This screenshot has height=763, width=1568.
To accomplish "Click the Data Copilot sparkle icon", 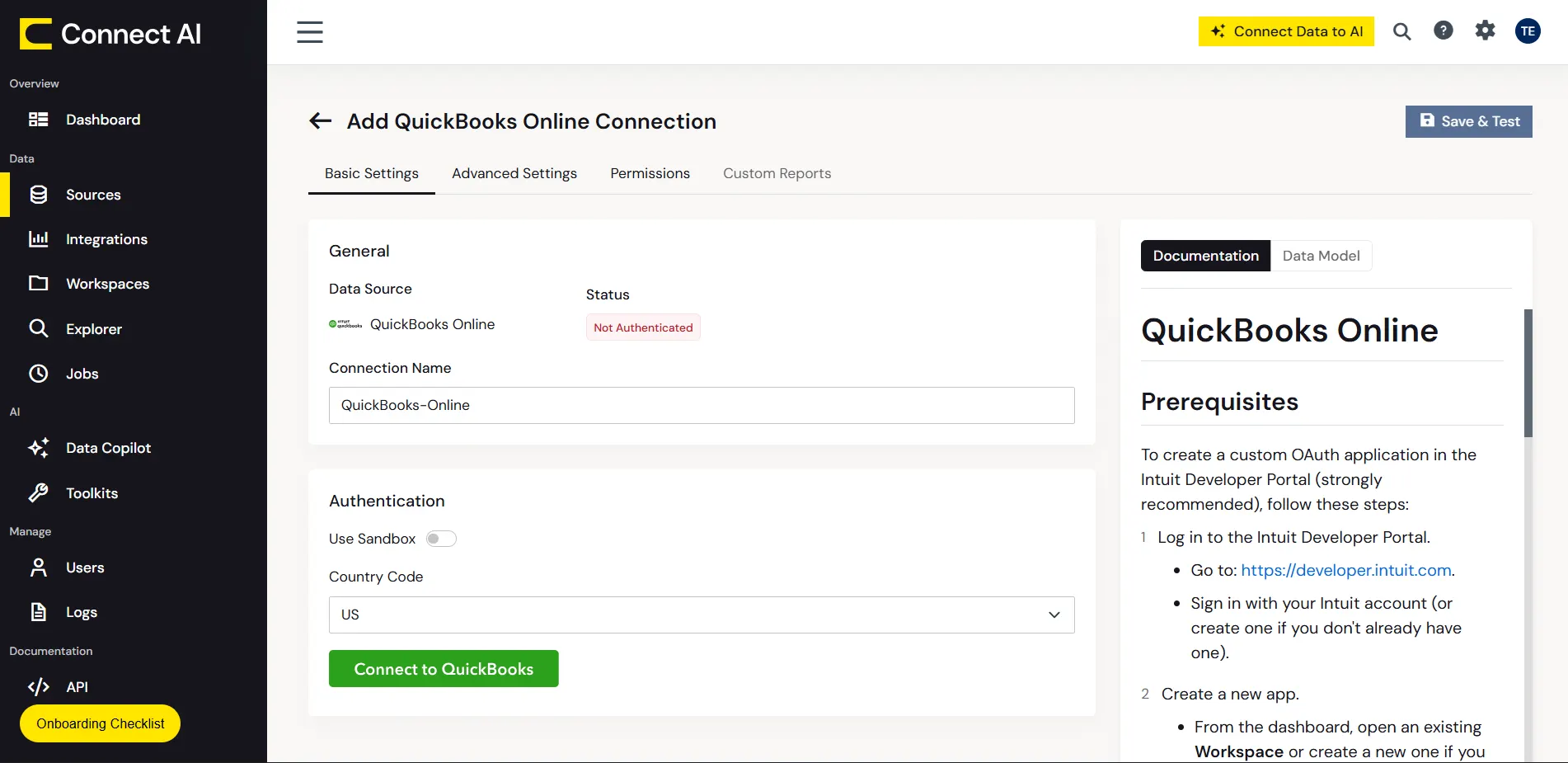I will tap(39, 448).
